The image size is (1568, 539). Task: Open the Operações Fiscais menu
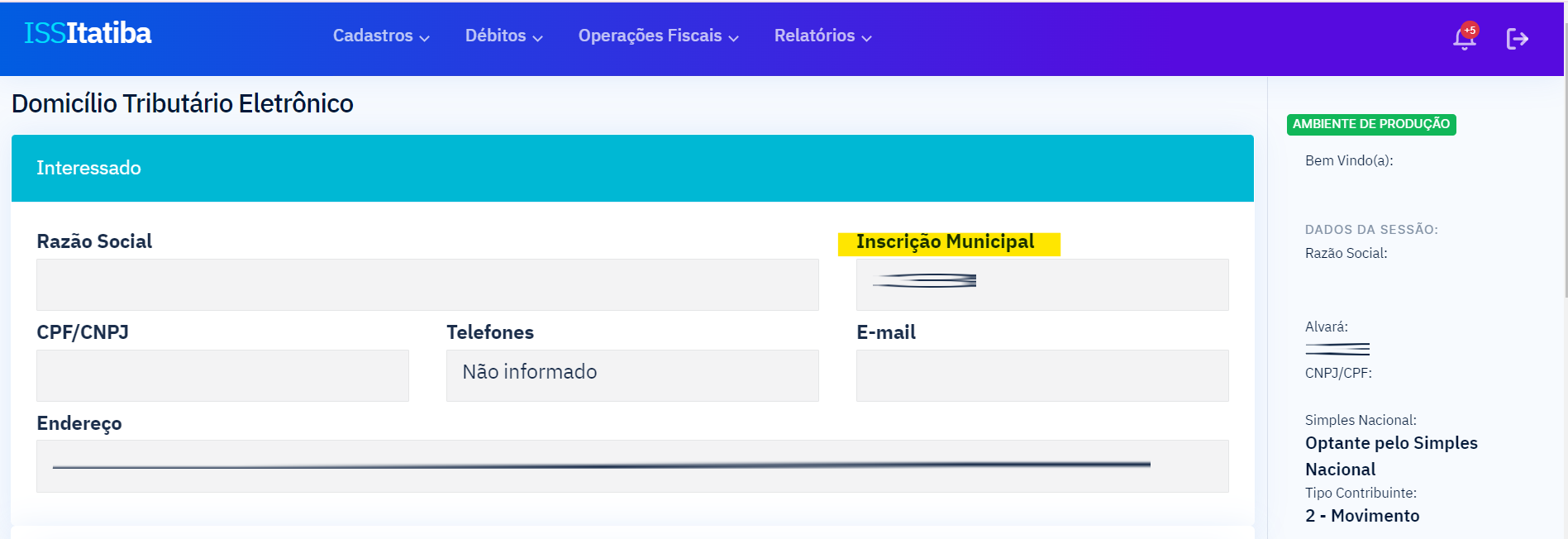click(658, 36)
